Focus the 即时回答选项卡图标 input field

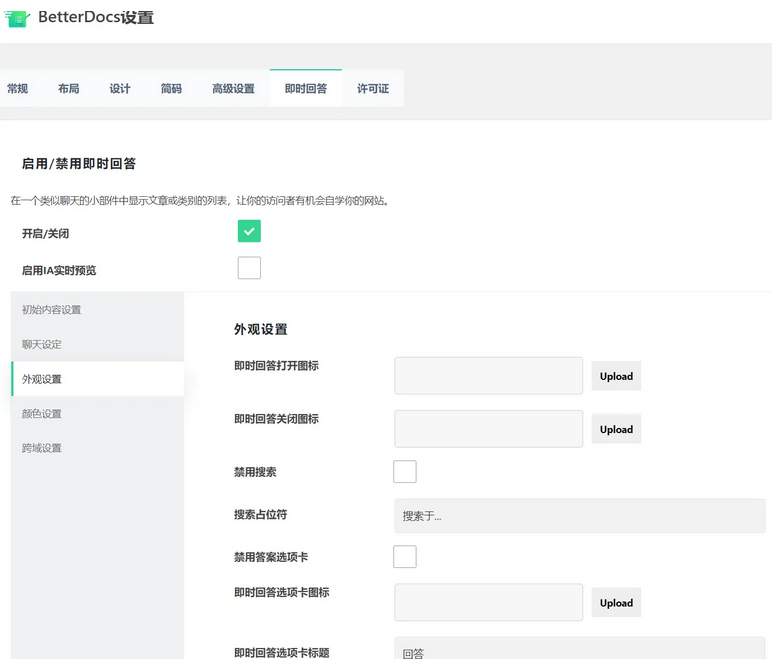488,602
